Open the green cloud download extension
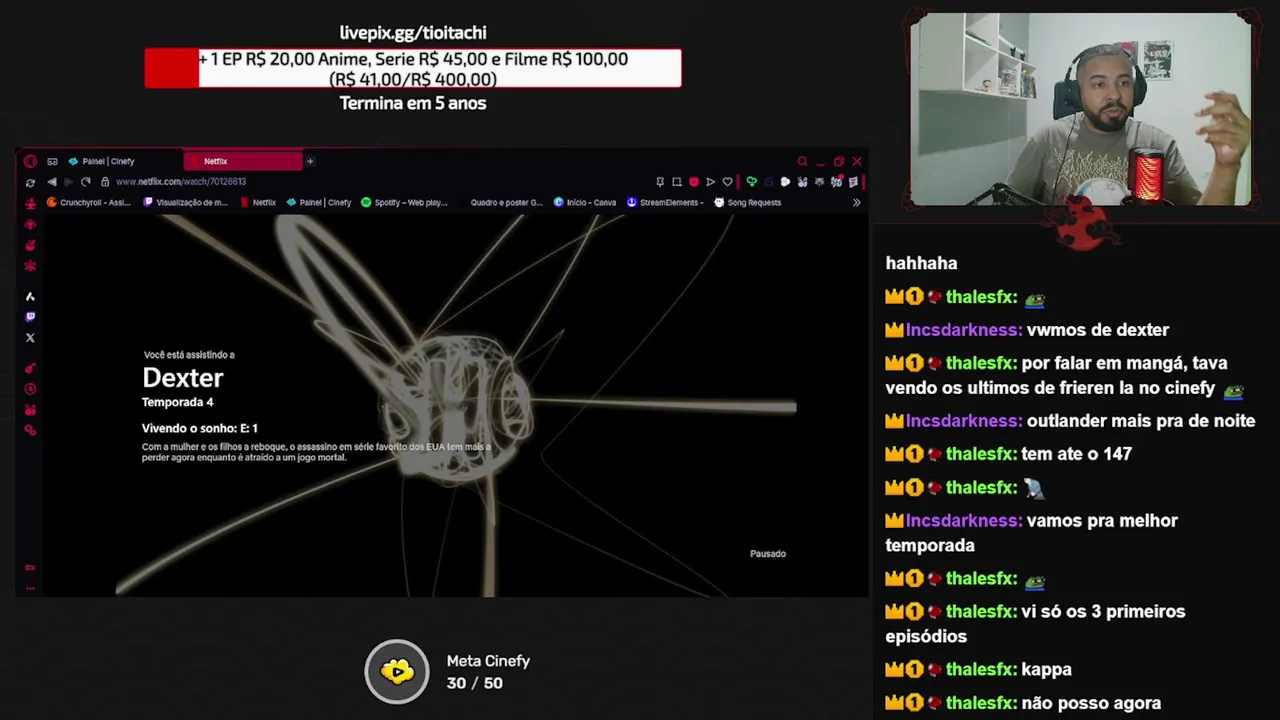The height and width of the screenshot is (720, 1280). pos(751,182)
